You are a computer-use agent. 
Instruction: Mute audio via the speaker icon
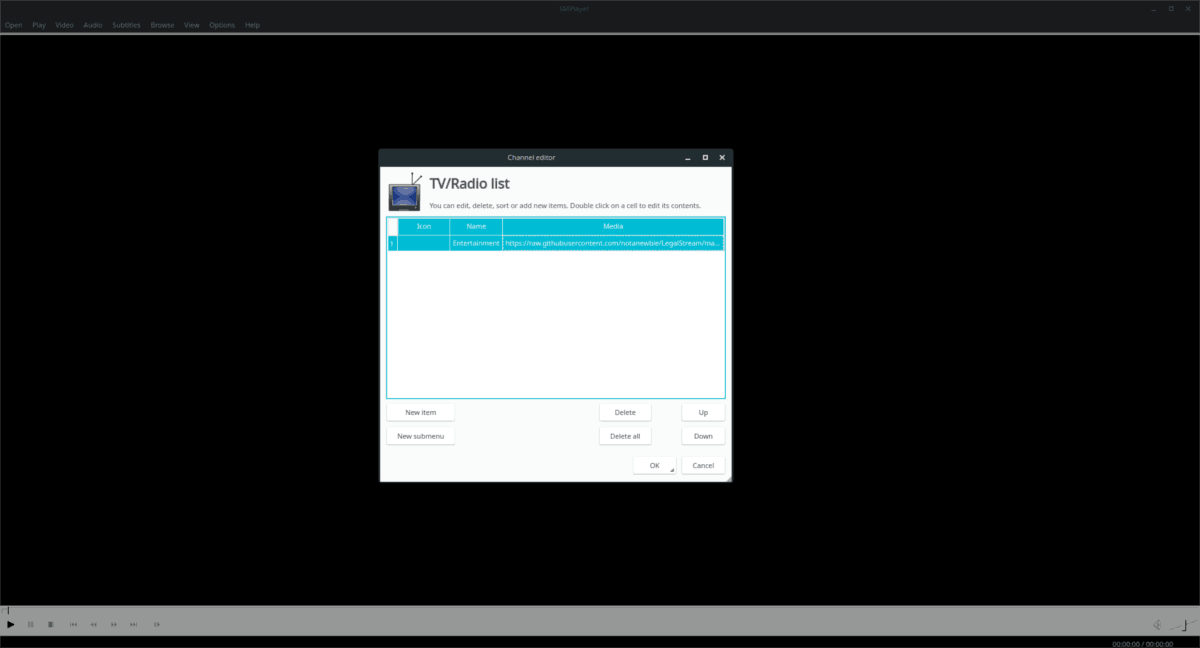pos(1157,624)
